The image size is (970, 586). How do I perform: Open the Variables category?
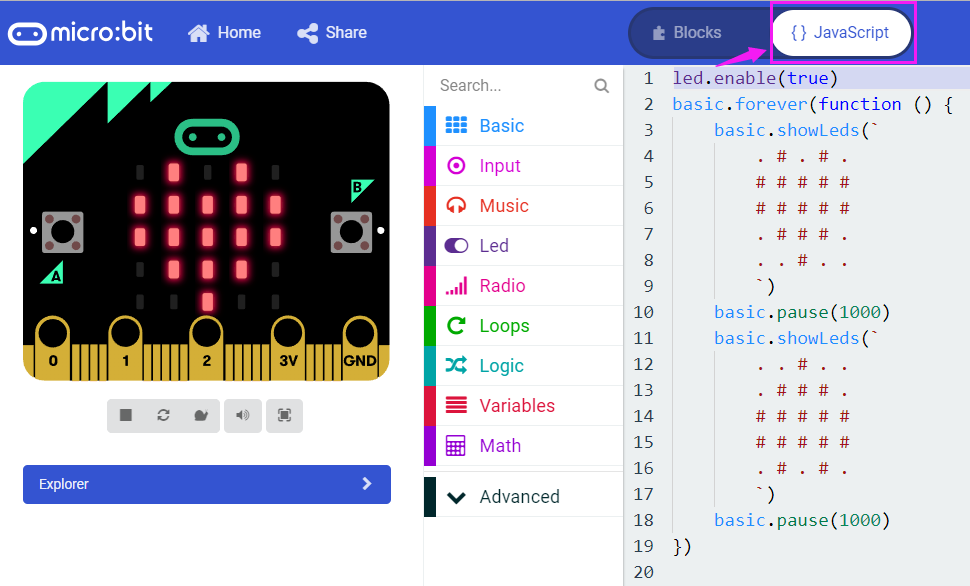click(523, 406)
